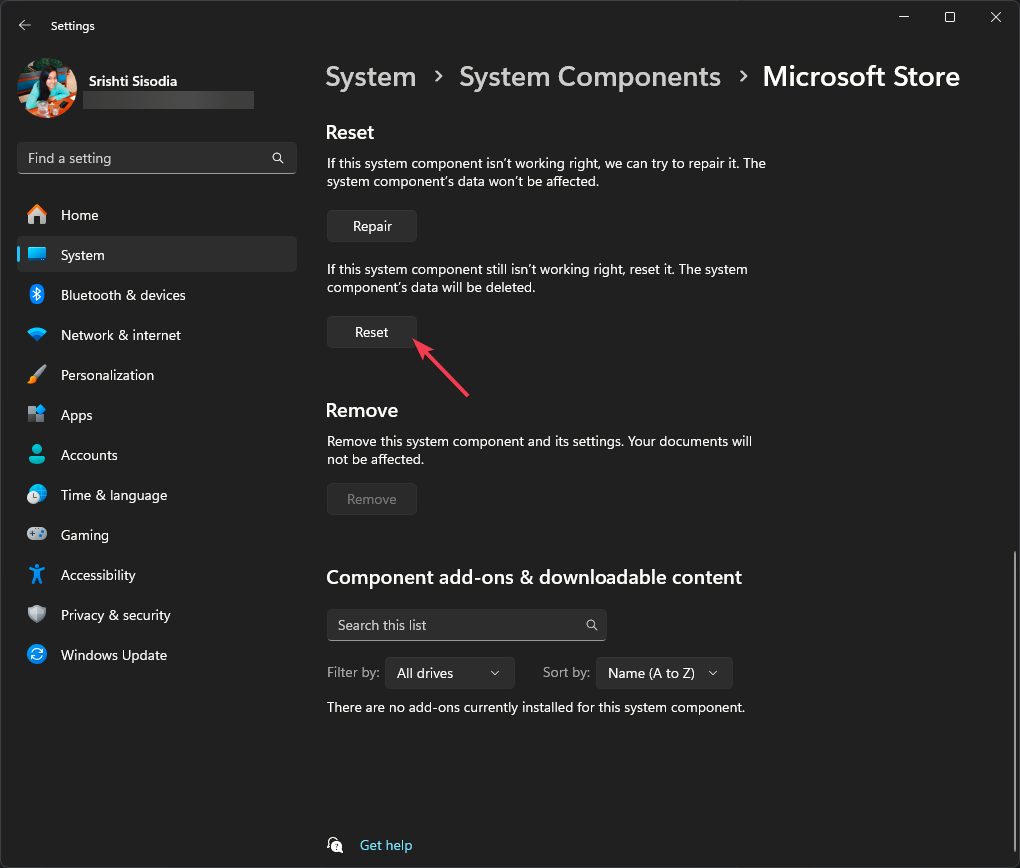Close the Settings window
This screenshot has height=868, width=1020.
pos(996,17)
